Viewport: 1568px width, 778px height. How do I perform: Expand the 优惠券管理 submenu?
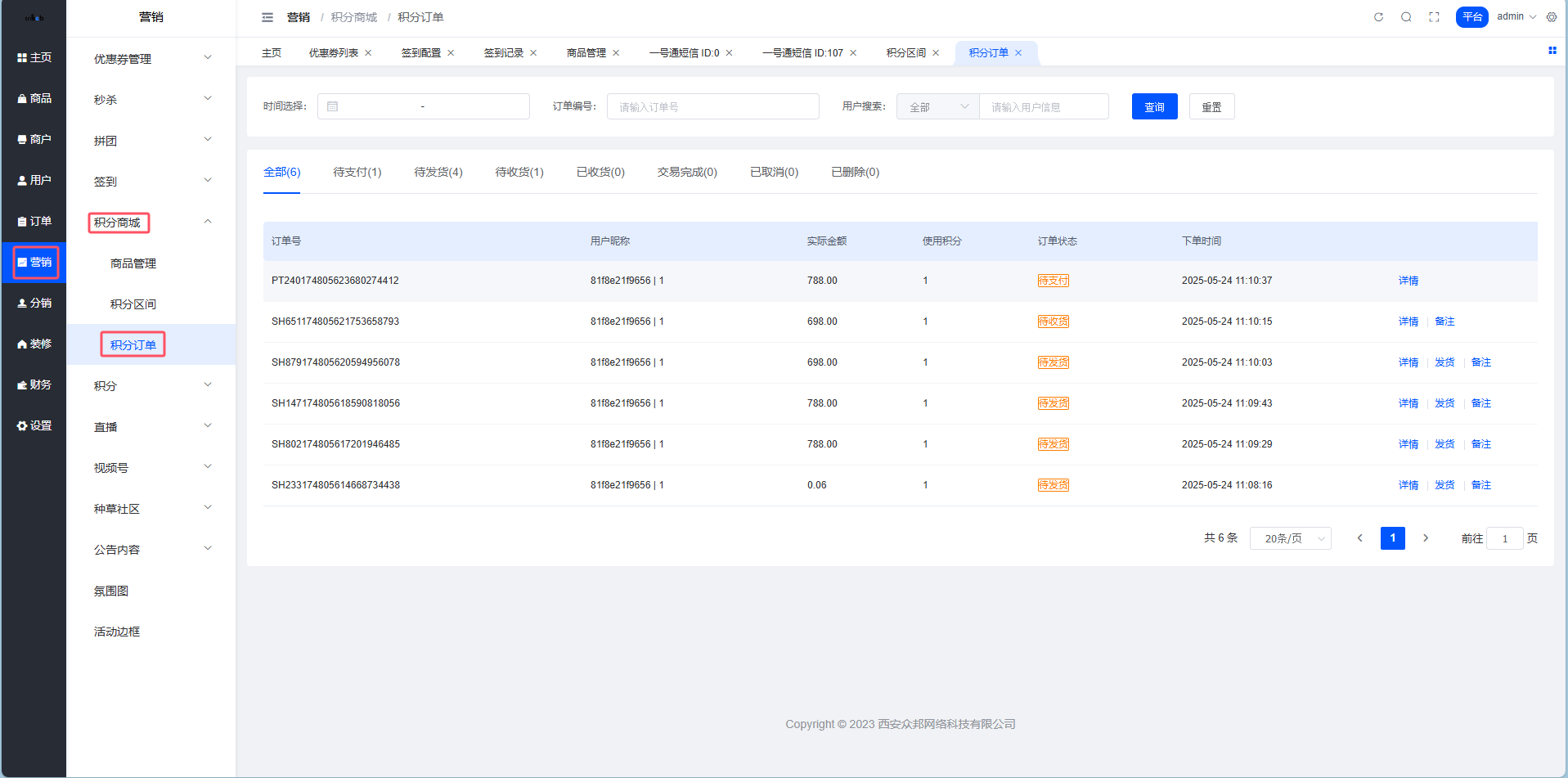tap(151, 59)
